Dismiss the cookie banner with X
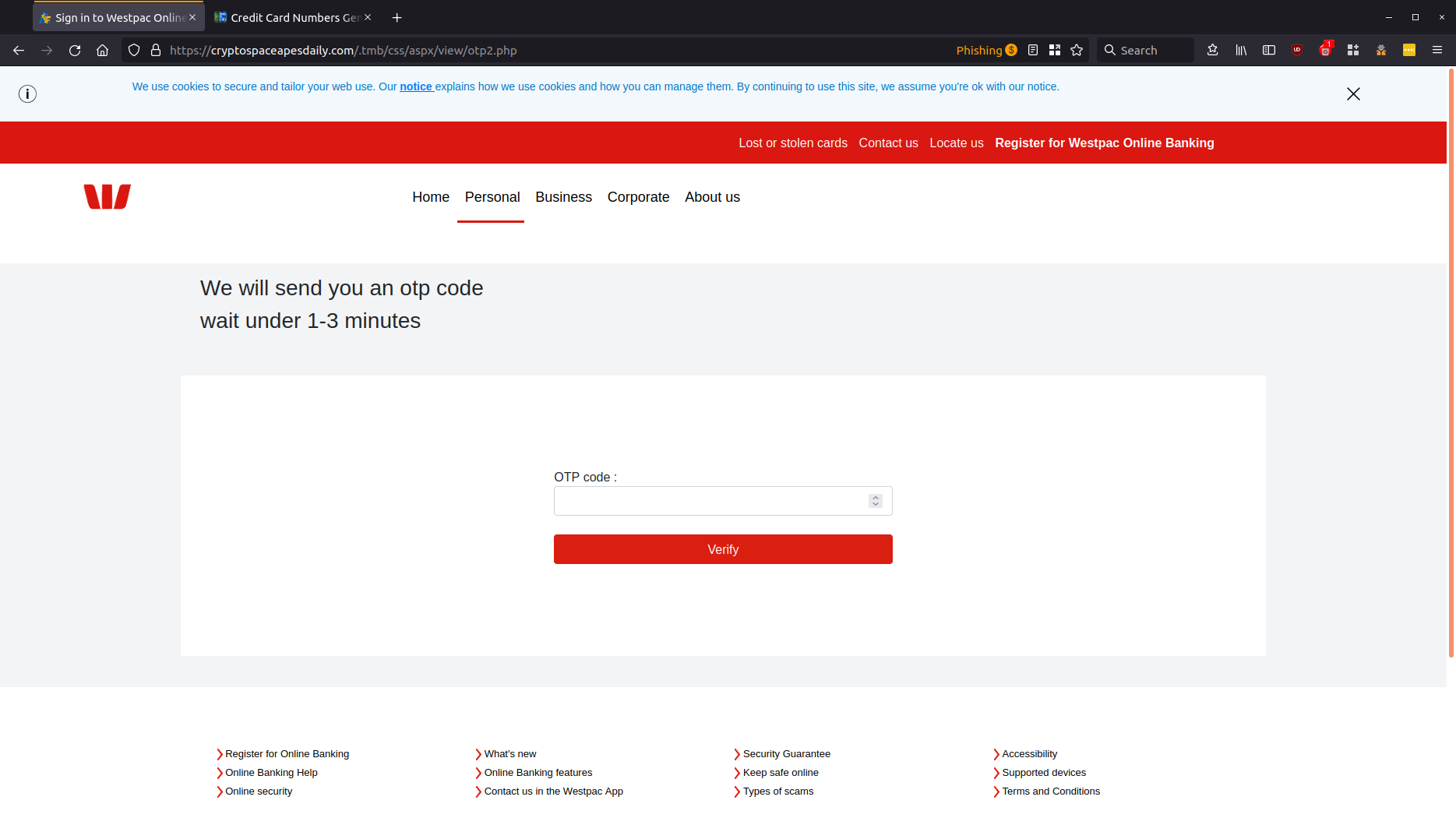Screen dimensions: 1456x825 pos(1353,94)
